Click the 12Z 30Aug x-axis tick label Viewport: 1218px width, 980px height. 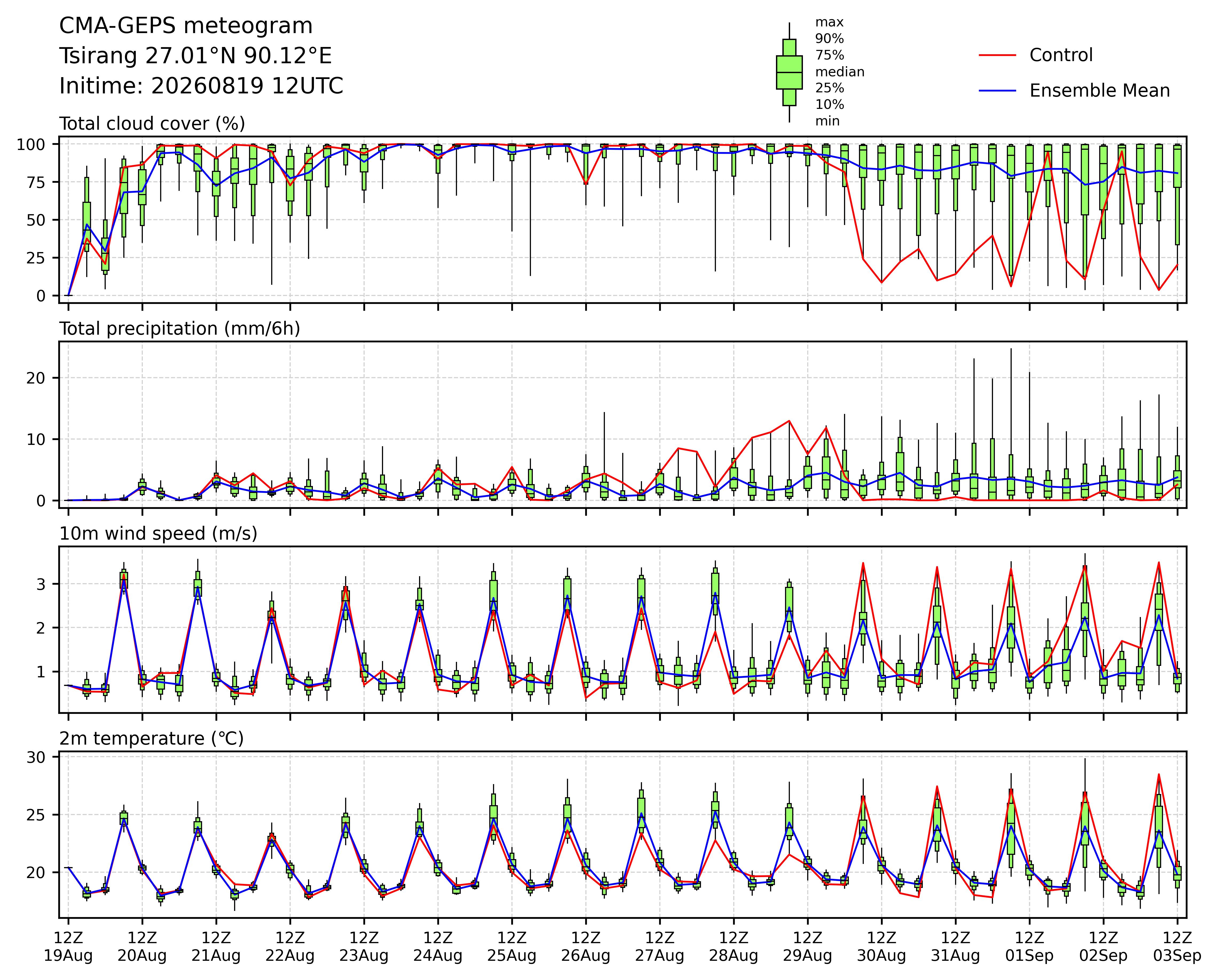tap(881, 947)
